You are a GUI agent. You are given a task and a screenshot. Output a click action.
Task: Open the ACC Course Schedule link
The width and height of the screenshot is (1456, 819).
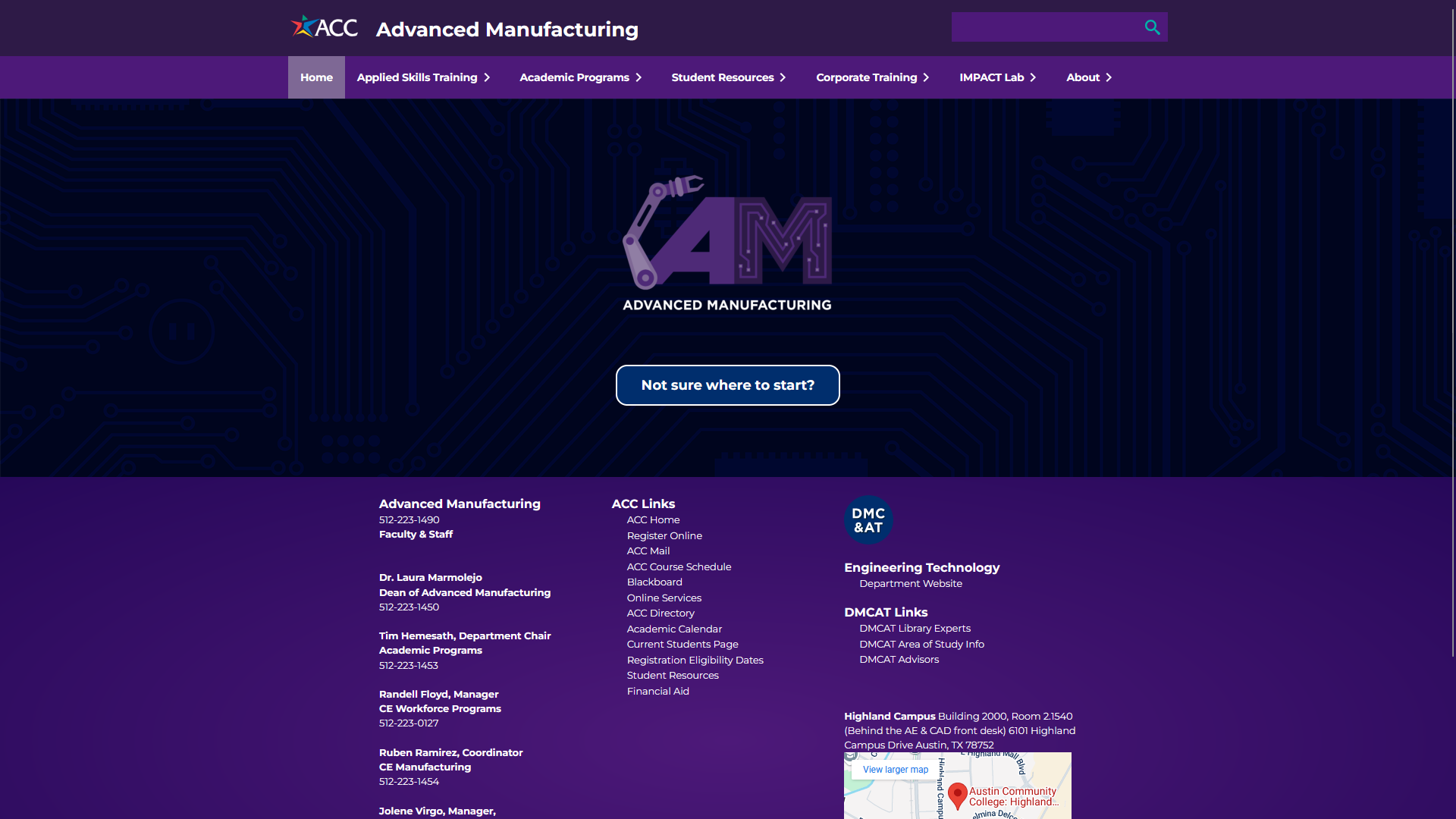coord(679,567)
